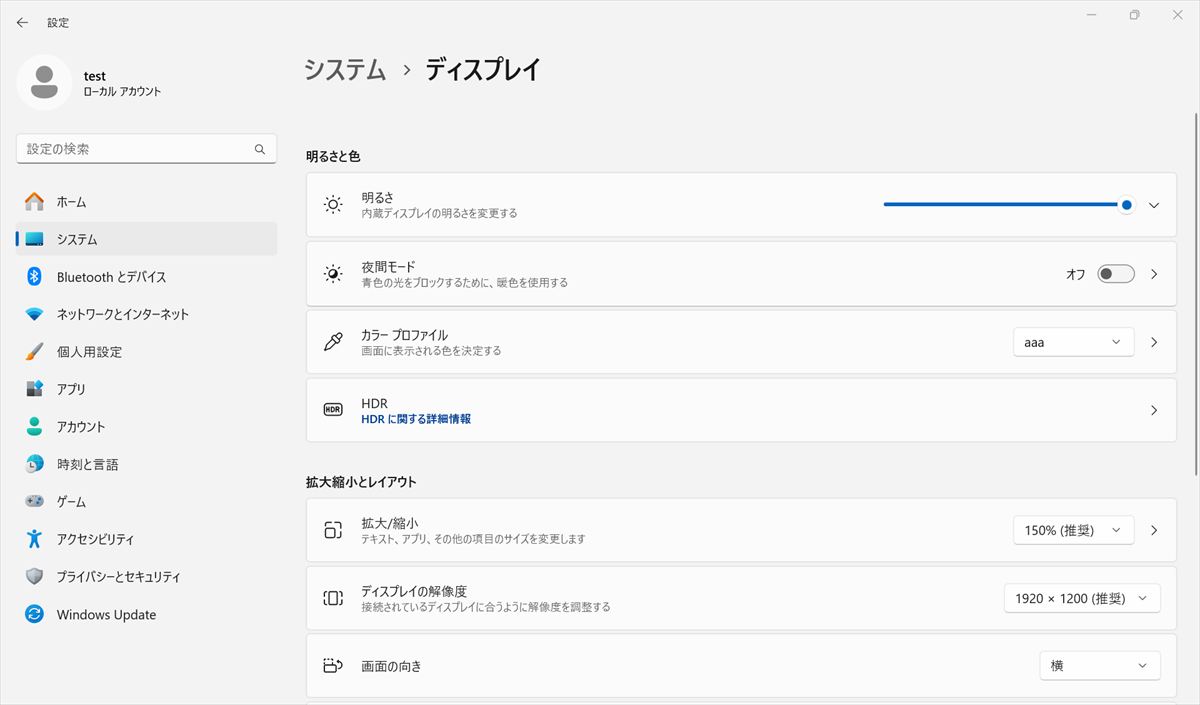Viewport: 1200px width, 705px height.
Task: Click the network Wi-Fi icon in sidebar
Action: 34,314
